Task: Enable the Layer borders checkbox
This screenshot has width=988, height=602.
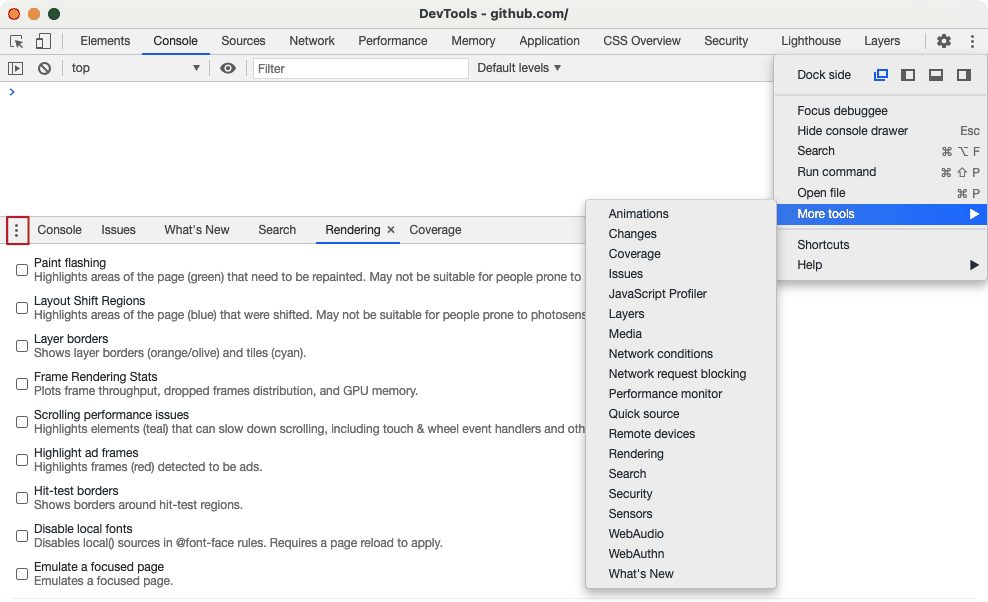Action: [22, 346]
